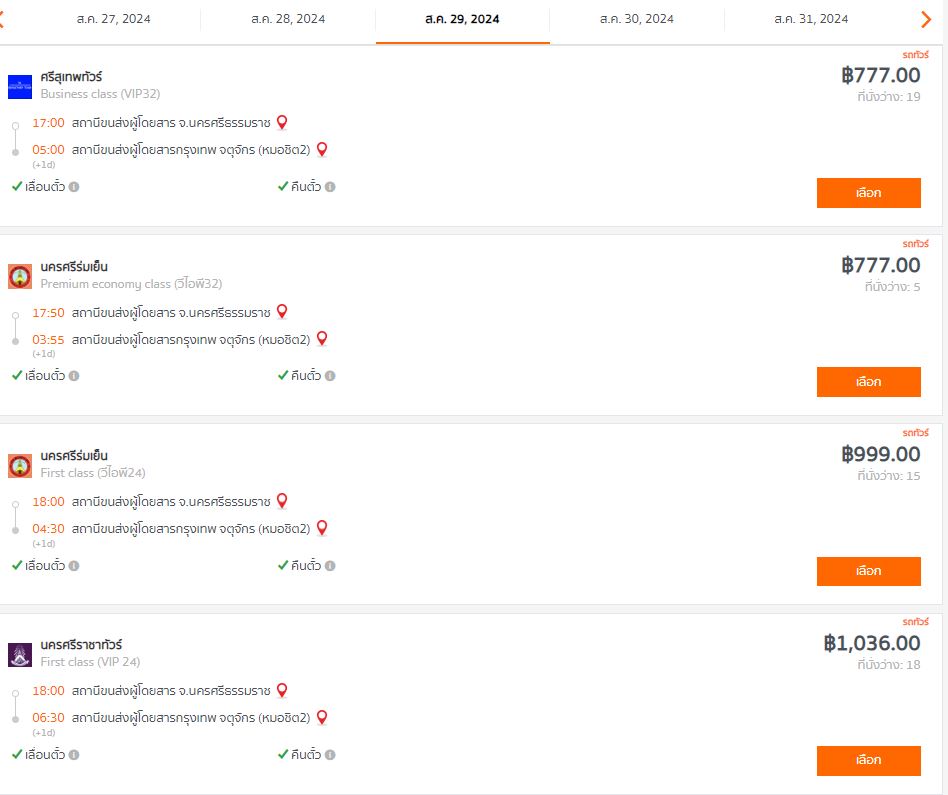Screen dimensions: 948x795
Task: Open map pin for ศรีสุเทพทัวร์ departure station
Action: pos(282,122)
